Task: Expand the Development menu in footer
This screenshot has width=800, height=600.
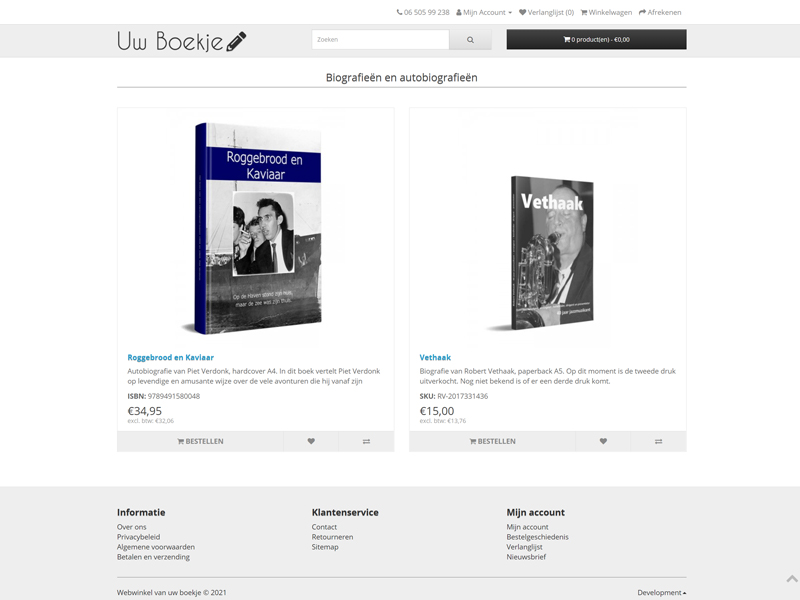Action: [x=661, y=592]
